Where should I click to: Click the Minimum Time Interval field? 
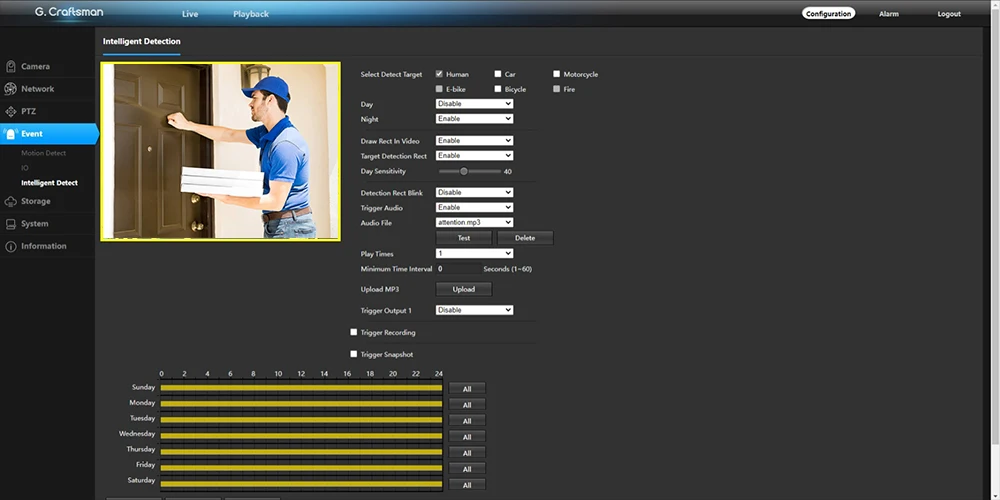(458, 269)
